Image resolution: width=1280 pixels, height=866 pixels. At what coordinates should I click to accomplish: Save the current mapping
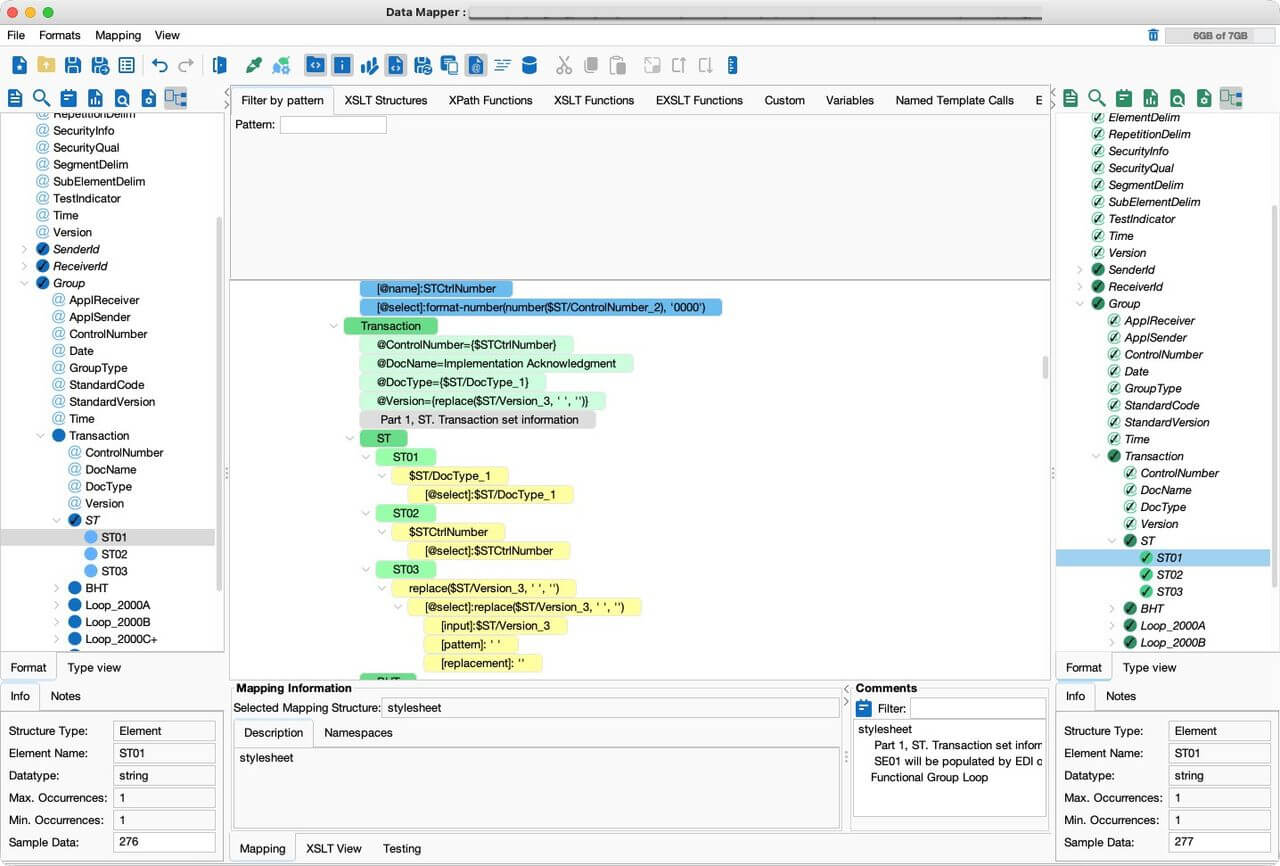coord(73,66)
